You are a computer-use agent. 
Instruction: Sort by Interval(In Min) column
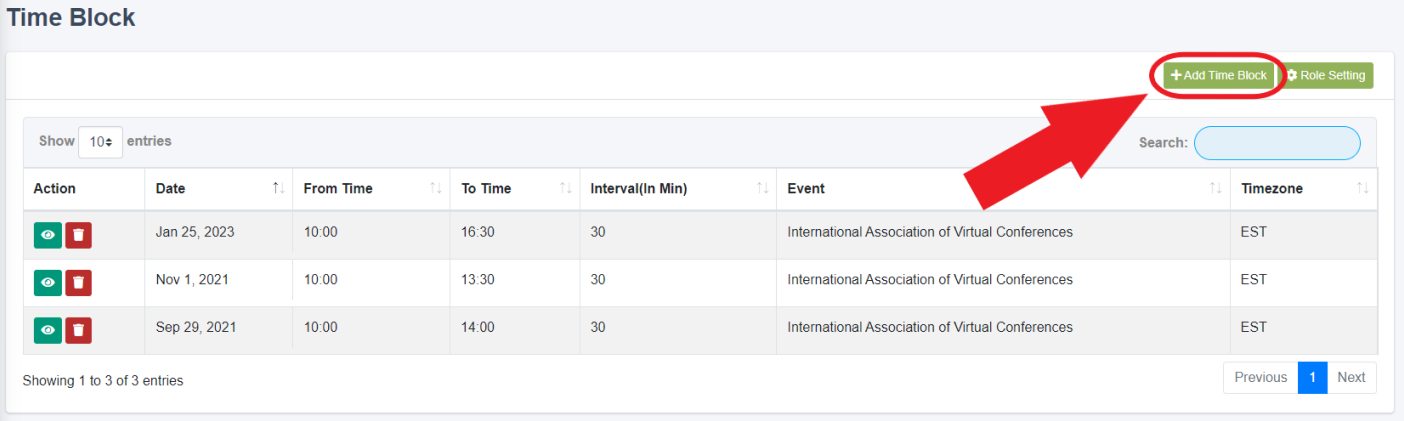678,188
